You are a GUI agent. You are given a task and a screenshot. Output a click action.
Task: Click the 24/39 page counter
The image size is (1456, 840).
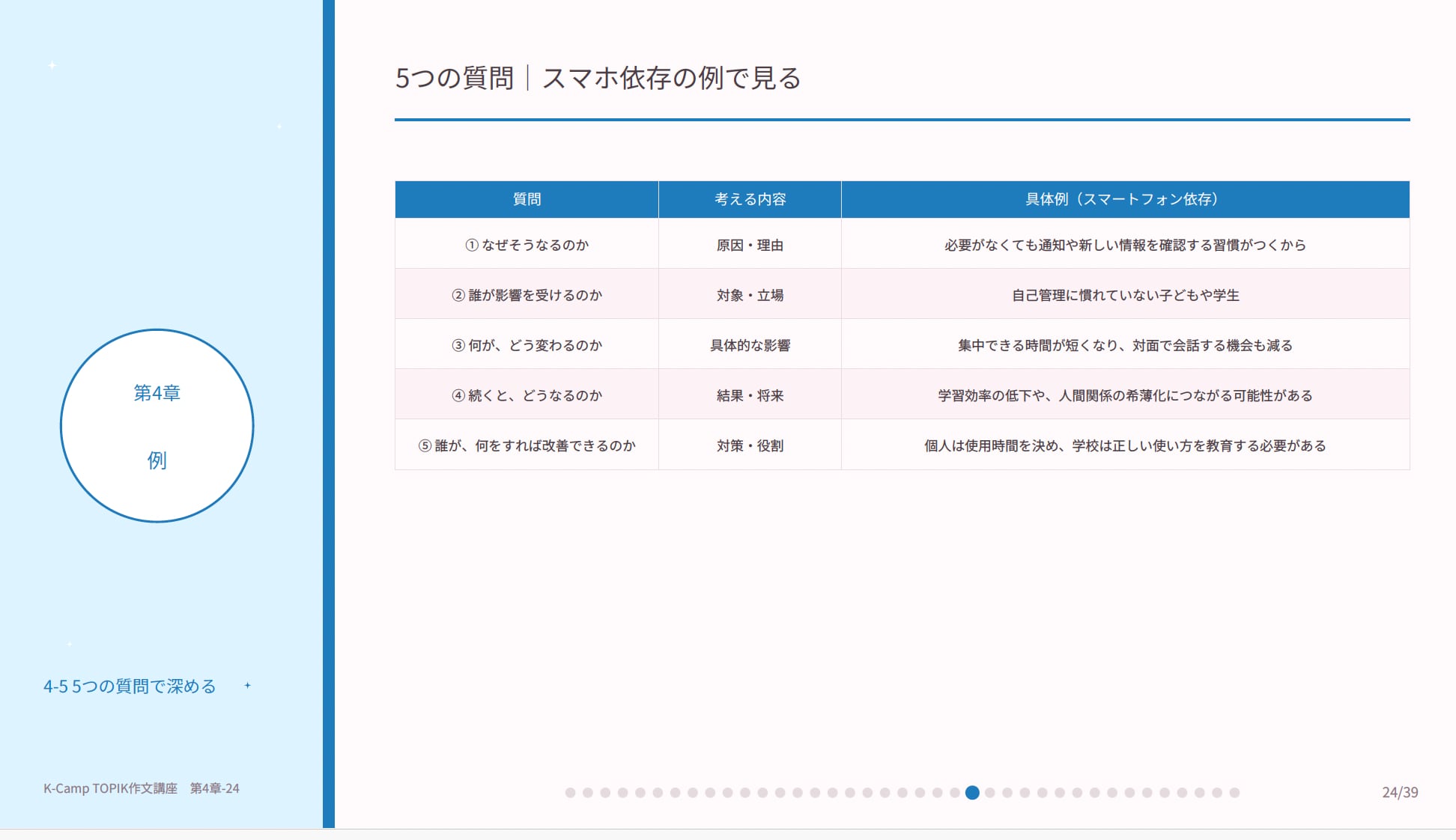[x=1400, y=792]
